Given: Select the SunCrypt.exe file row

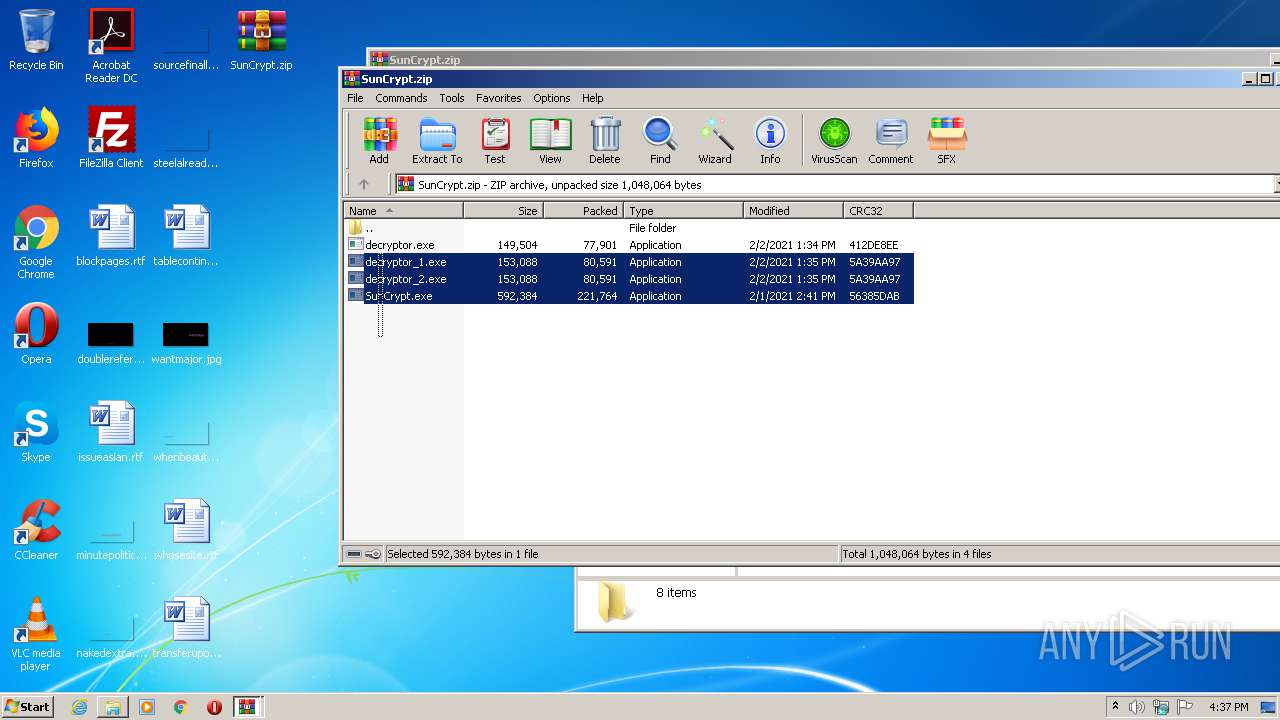Looking at the screenshot, I should (629, 296).
